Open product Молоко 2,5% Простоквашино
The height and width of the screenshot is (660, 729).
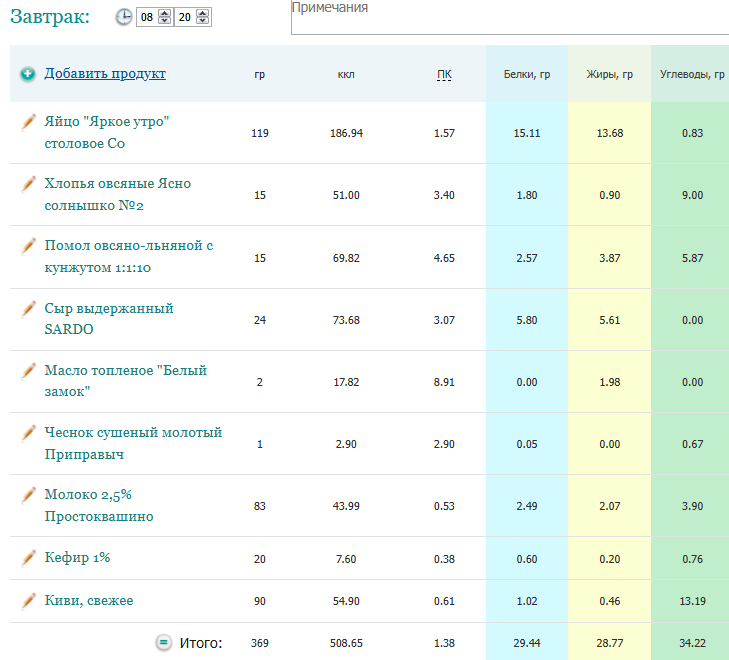(x=99, y=506)
